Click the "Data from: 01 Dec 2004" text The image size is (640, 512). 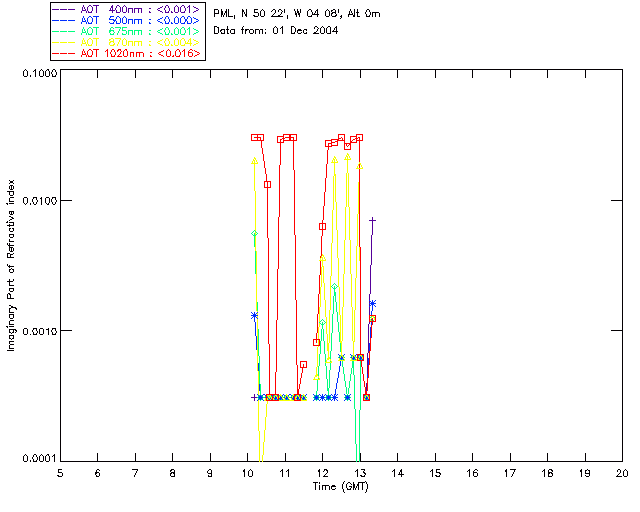pos(276,31)
